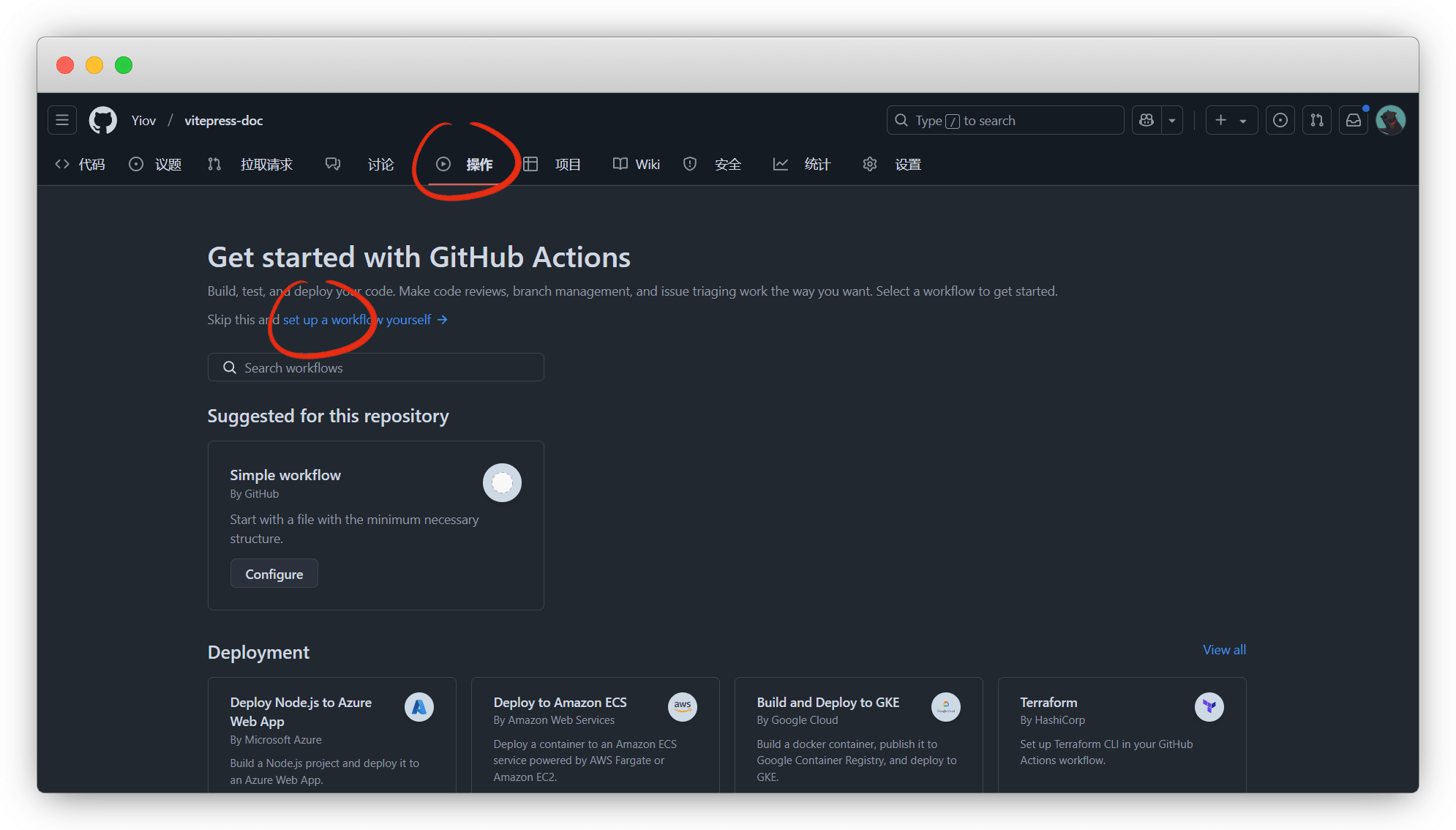1456x830 pixels.
Task: Click Terraform workflow logo icon
Action: (x=1209, y=706)
